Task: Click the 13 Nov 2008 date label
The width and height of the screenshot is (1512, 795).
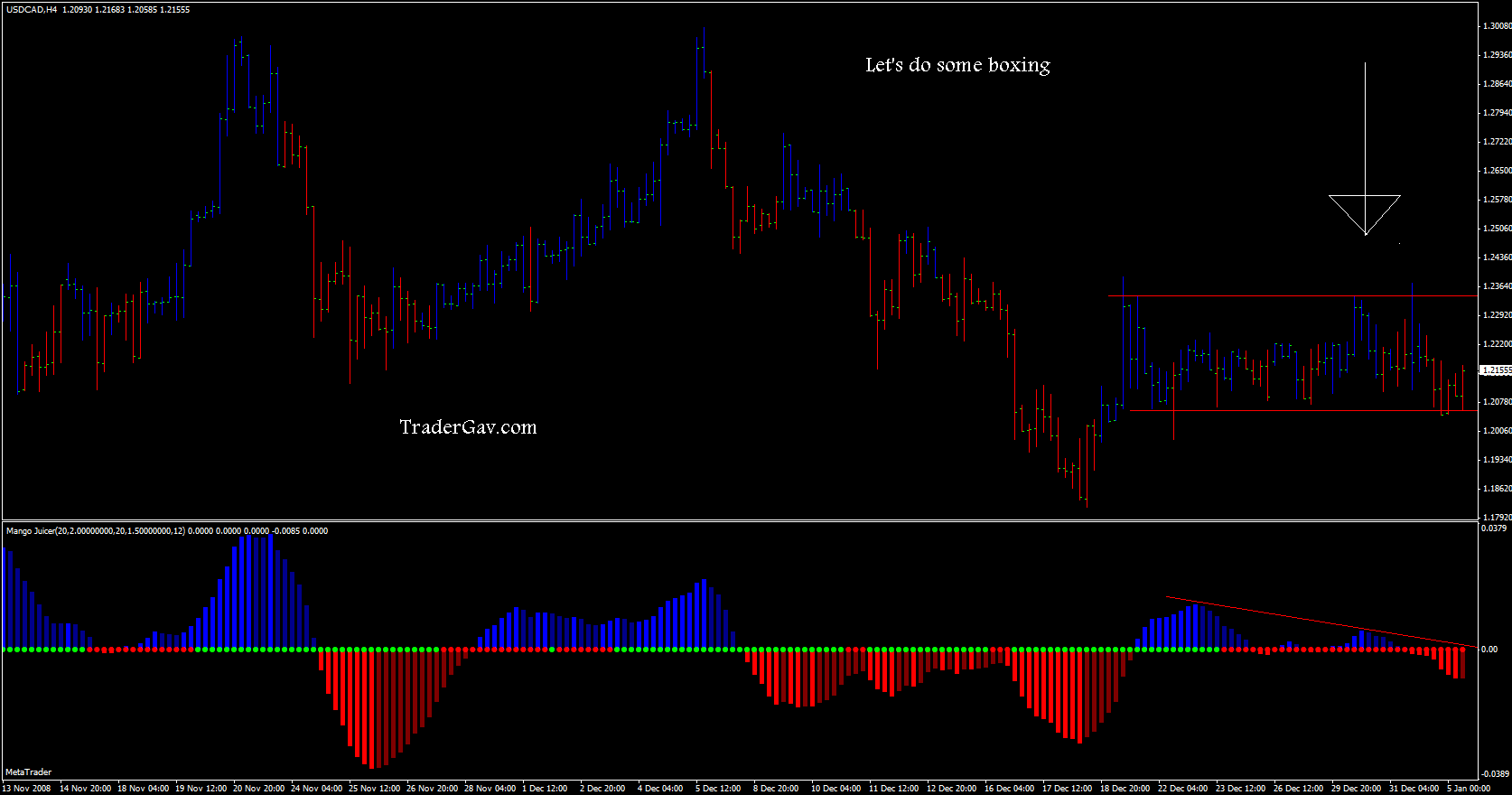Action: tap(27, 789)
